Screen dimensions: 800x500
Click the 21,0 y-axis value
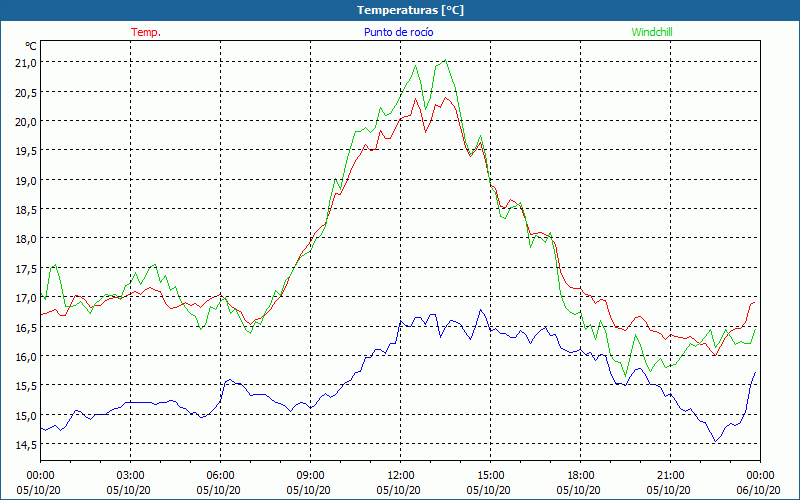27,63
